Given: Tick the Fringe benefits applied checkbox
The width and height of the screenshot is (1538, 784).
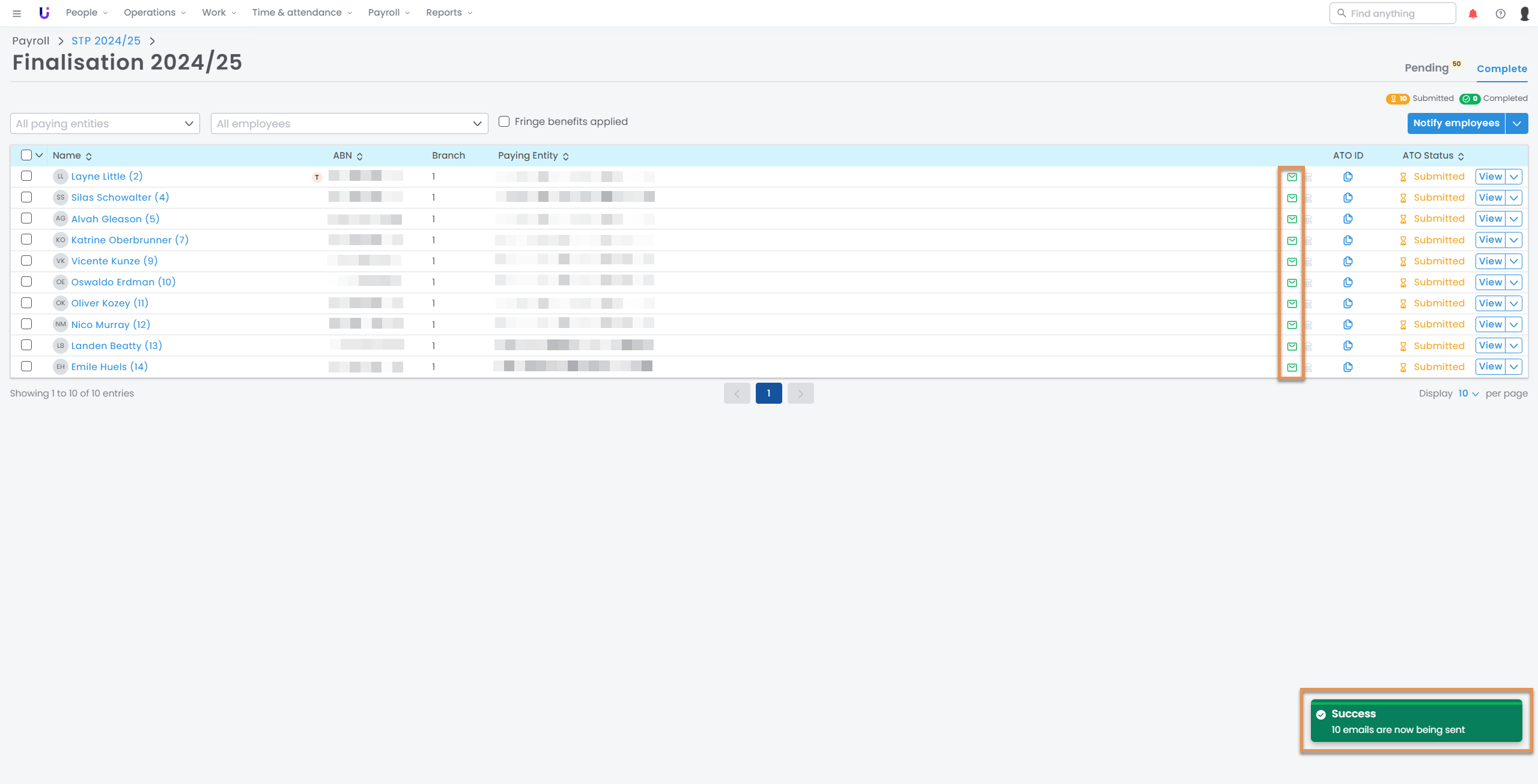Looking at the screenshot, I should [x=504, y=121].
